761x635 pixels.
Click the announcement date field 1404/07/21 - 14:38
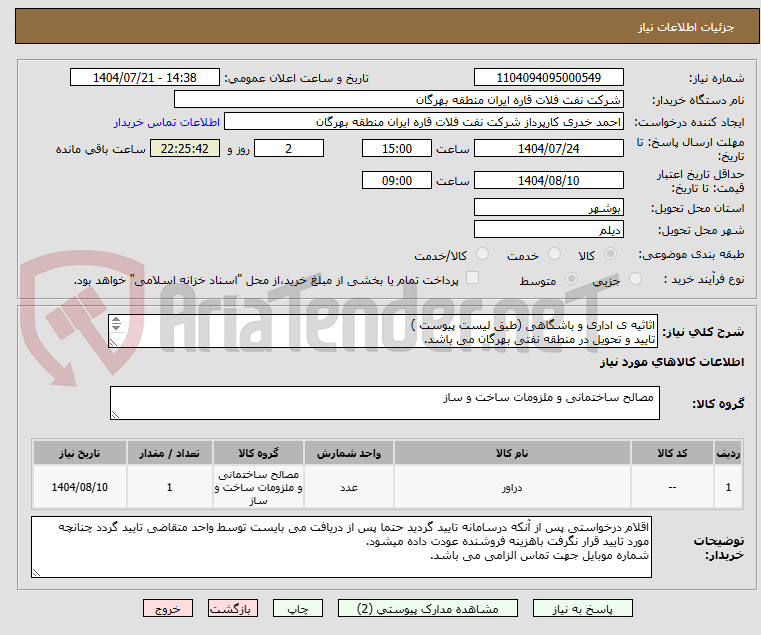pos(145,77)
